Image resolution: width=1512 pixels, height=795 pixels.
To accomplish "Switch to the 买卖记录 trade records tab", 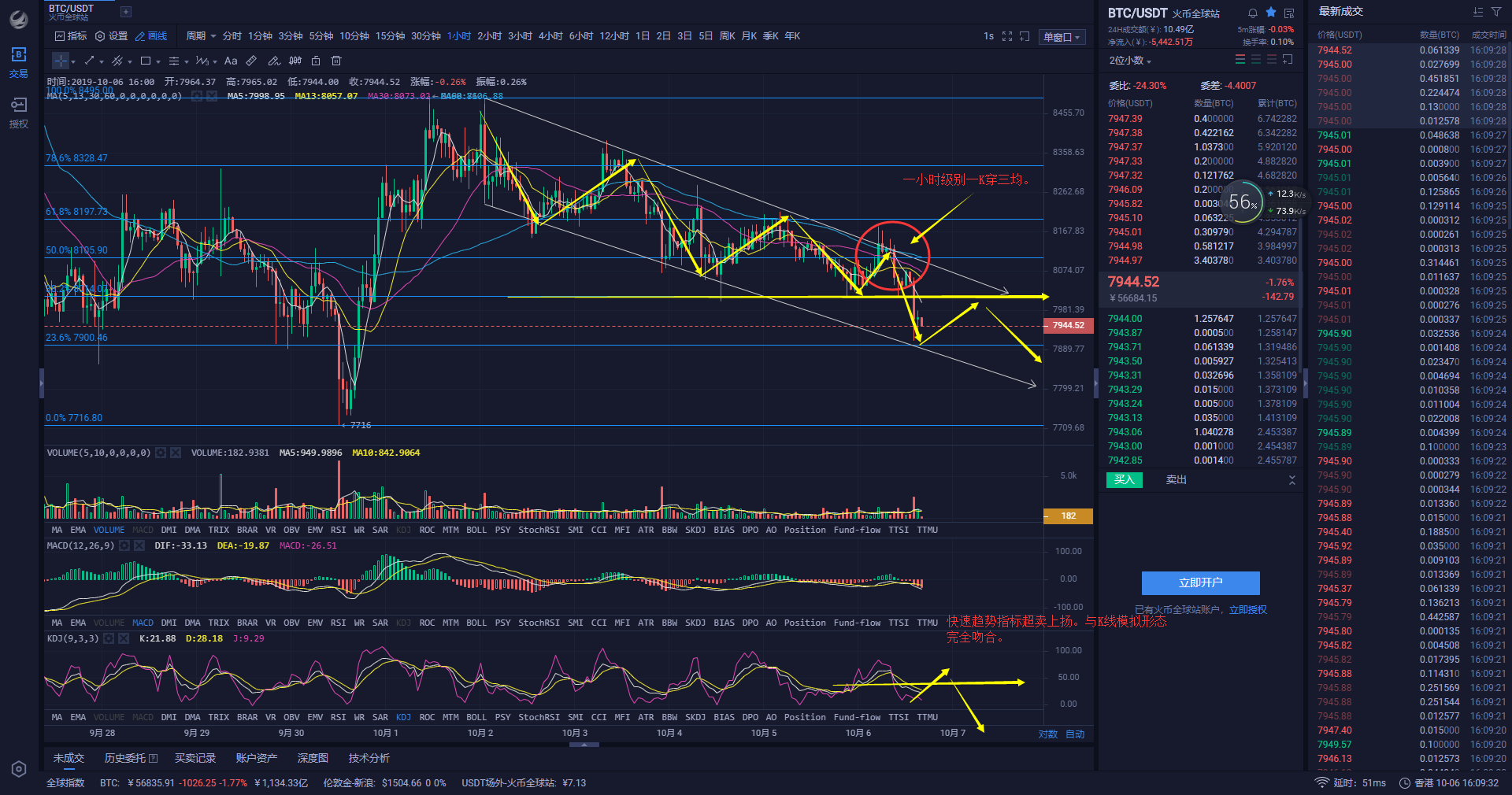I will pyautogui.click(x=195, y=758).
